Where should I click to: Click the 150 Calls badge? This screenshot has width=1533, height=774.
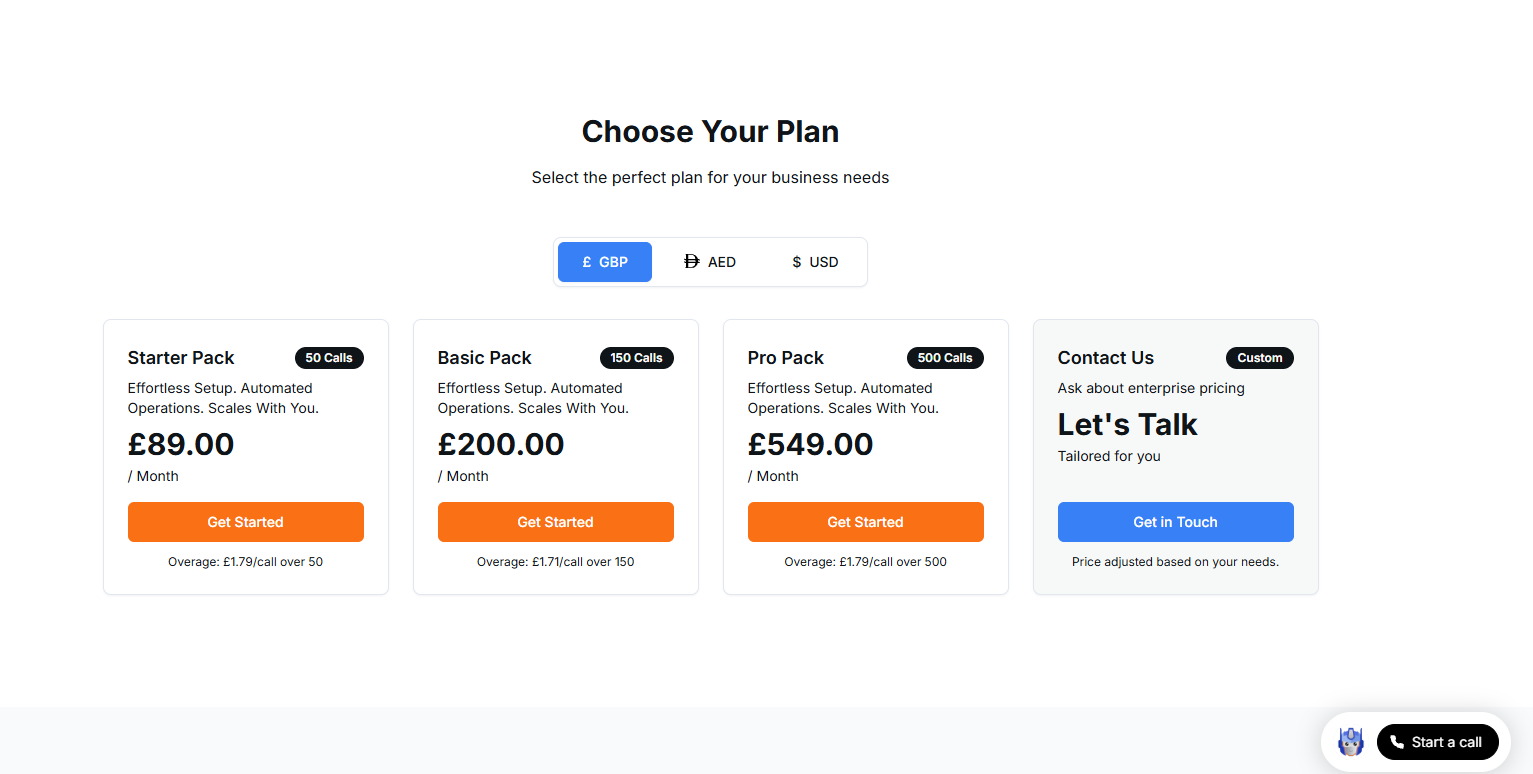[636, 358]
